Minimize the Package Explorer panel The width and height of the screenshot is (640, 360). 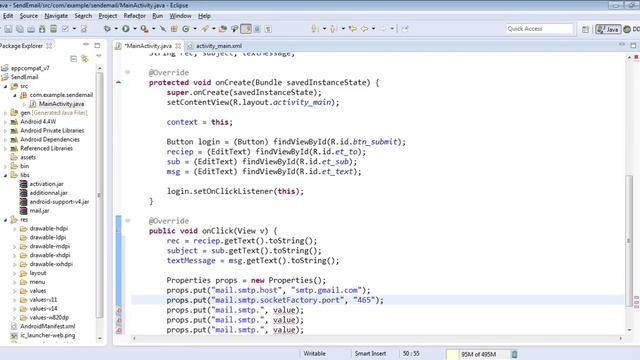tap(86, 45)
